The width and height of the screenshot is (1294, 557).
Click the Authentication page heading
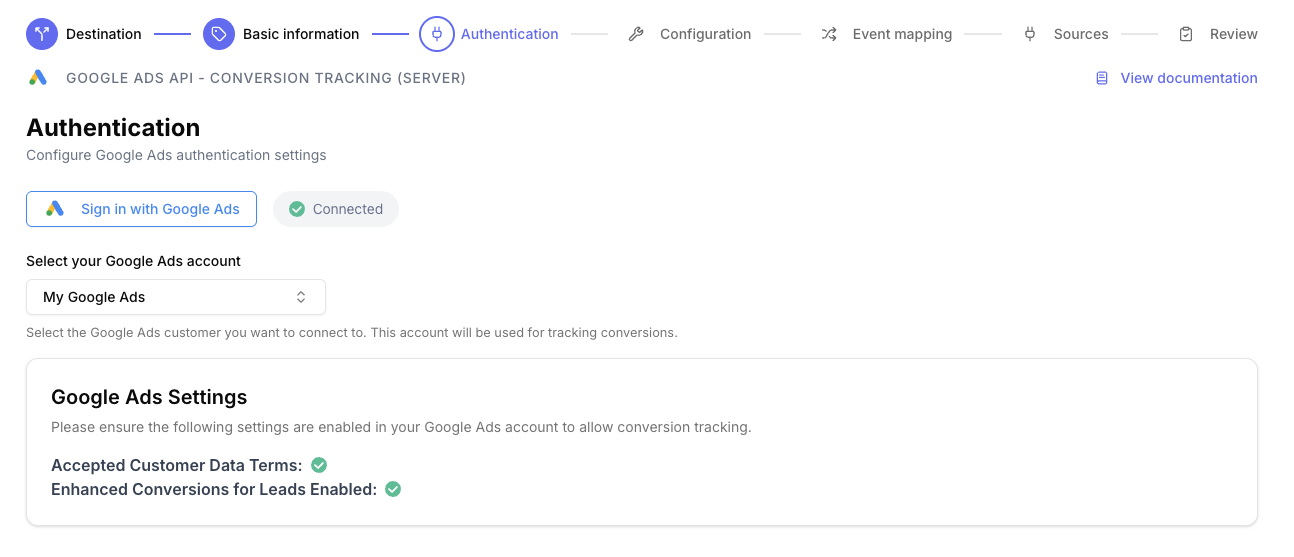coord(113,128)
